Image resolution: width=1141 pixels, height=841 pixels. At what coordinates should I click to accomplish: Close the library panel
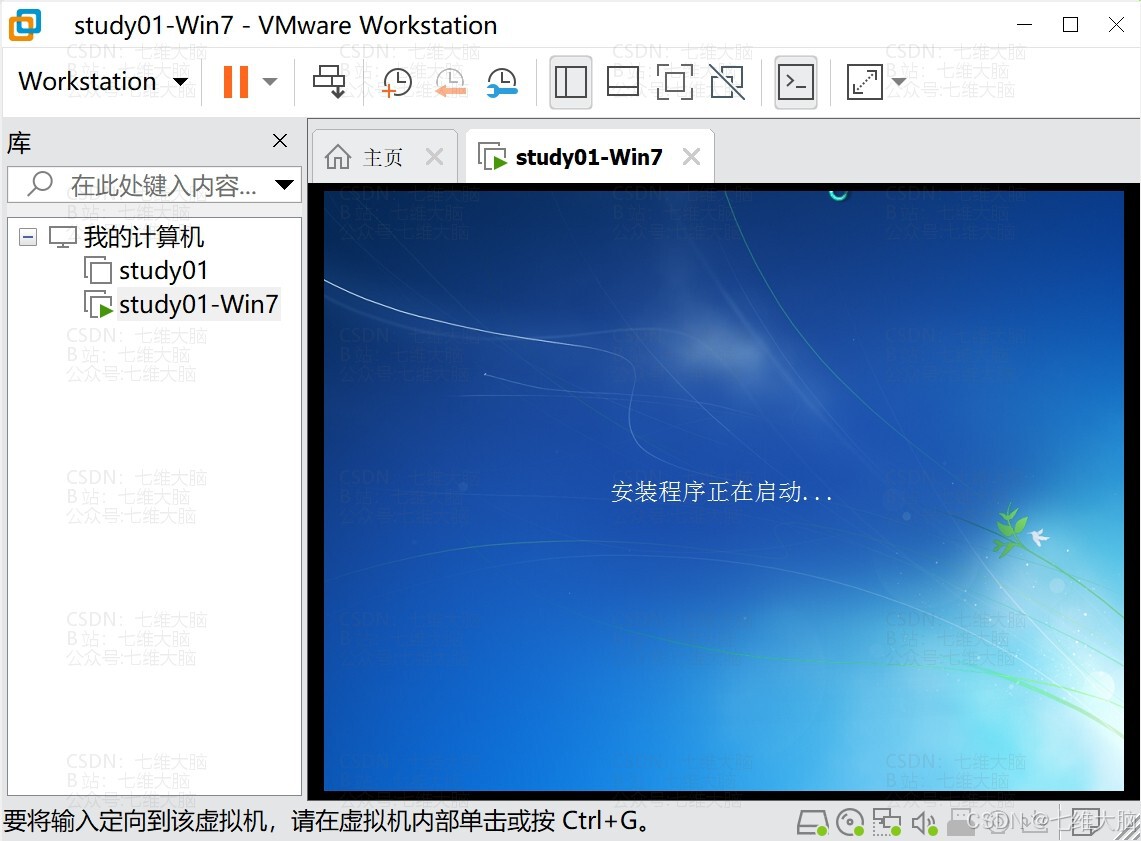click(x=280, y=140)
